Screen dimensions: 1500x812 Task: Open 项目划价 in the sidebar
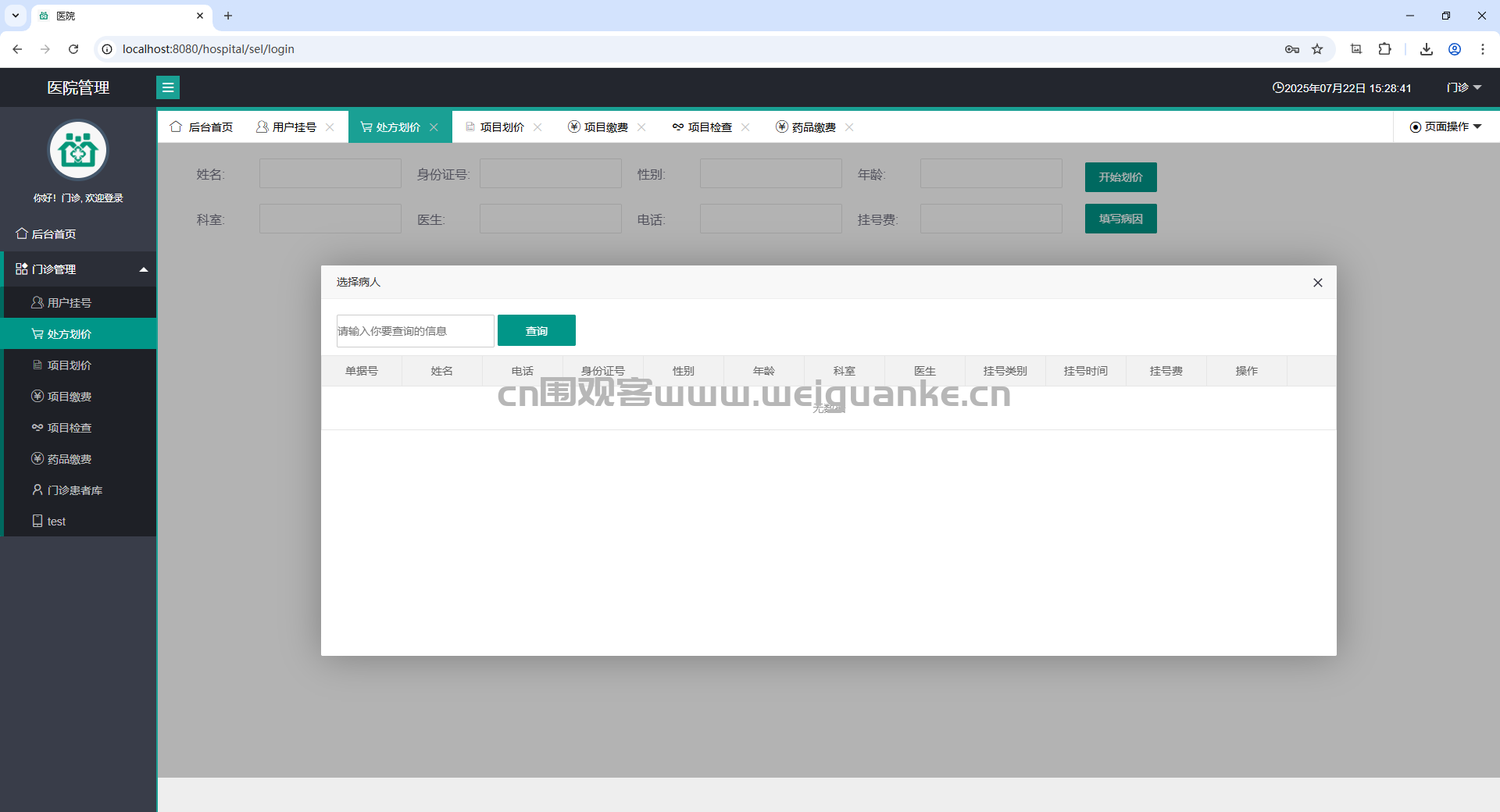(78, 365)
